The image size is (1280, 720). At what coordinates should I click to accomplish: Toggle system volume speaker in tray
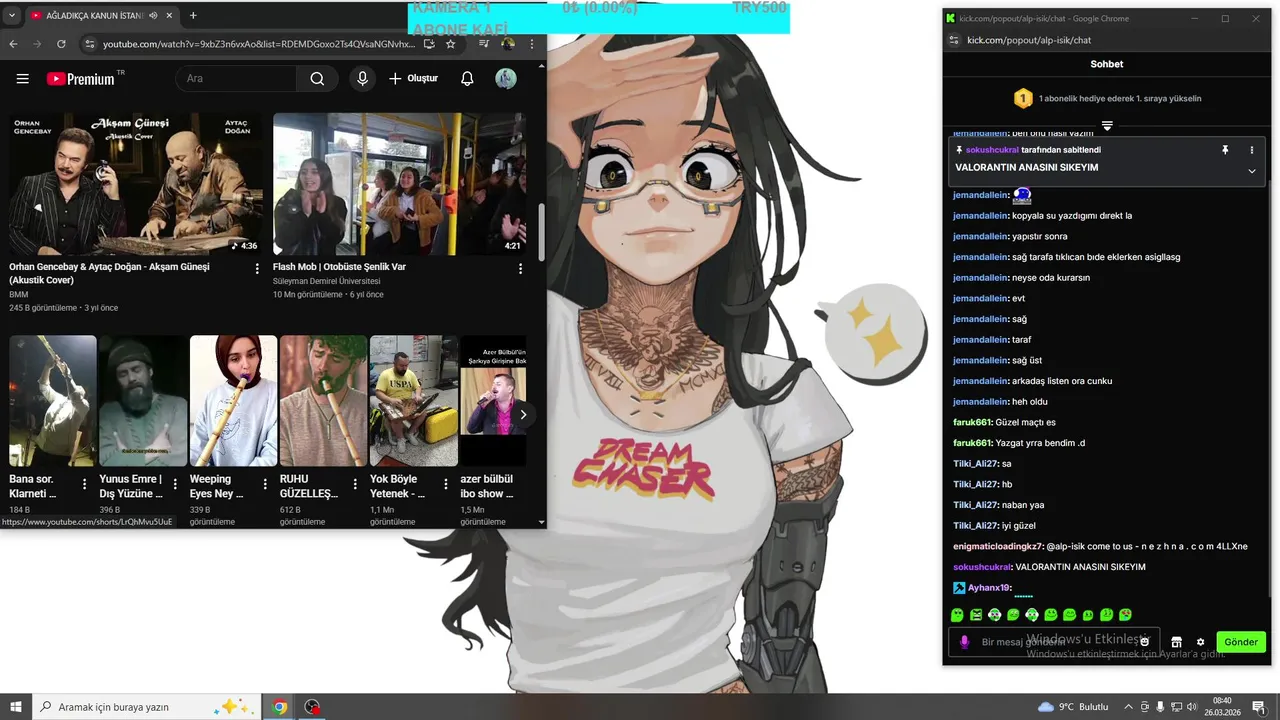[1191, 707]
